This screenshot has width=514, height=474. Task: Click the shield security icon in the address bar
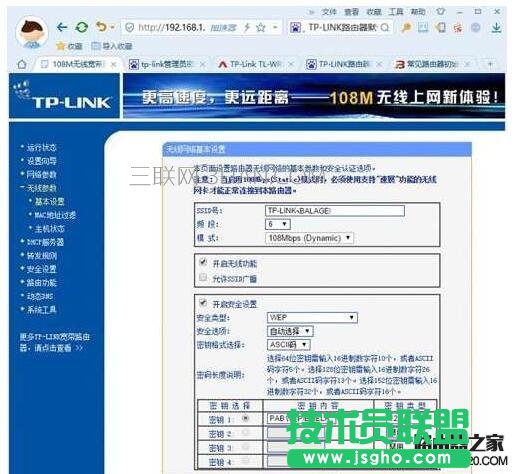click(x=129, y=27)
